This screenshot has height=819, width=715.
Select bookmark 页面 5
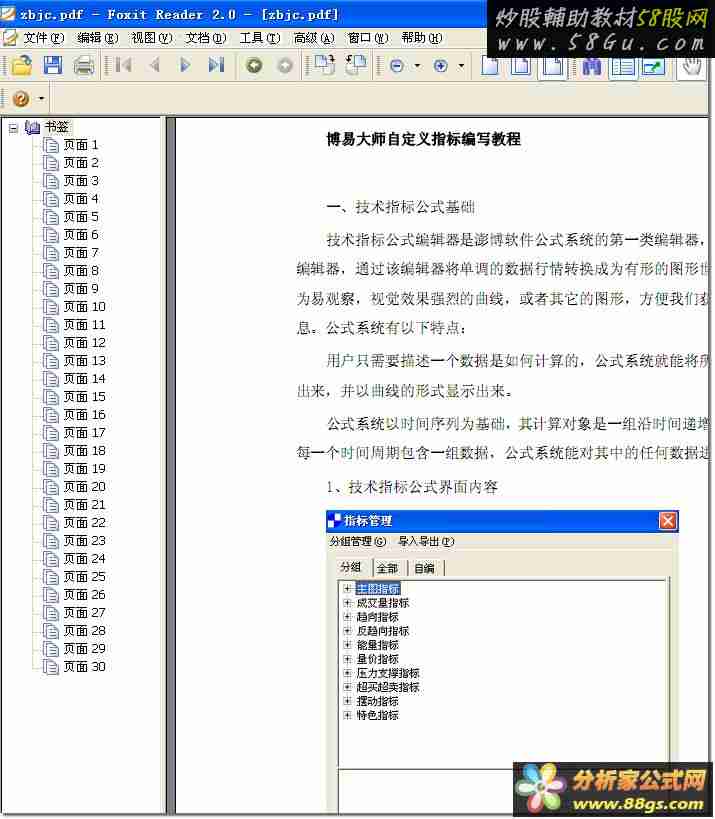point(81,217)
